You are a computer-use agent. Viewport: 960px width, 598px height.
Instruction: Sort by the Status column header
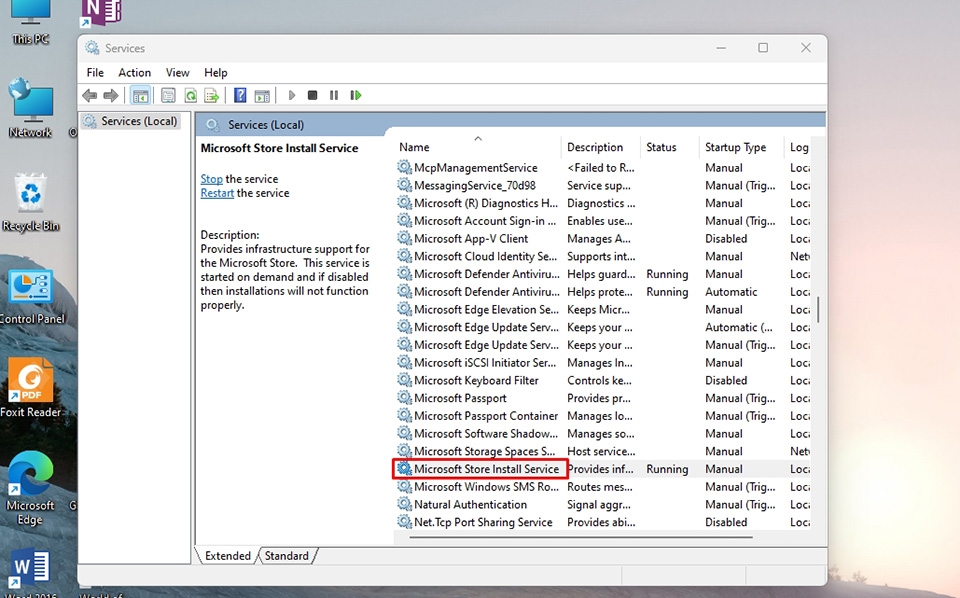[x=670, y=147]
